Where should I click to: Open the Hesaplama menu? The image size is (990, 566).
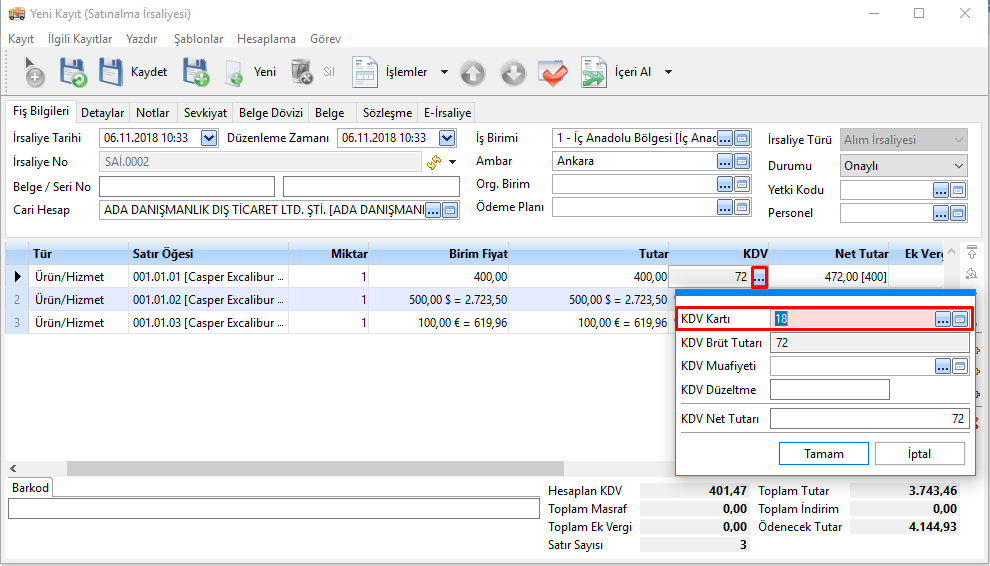(x=266, y=39)
